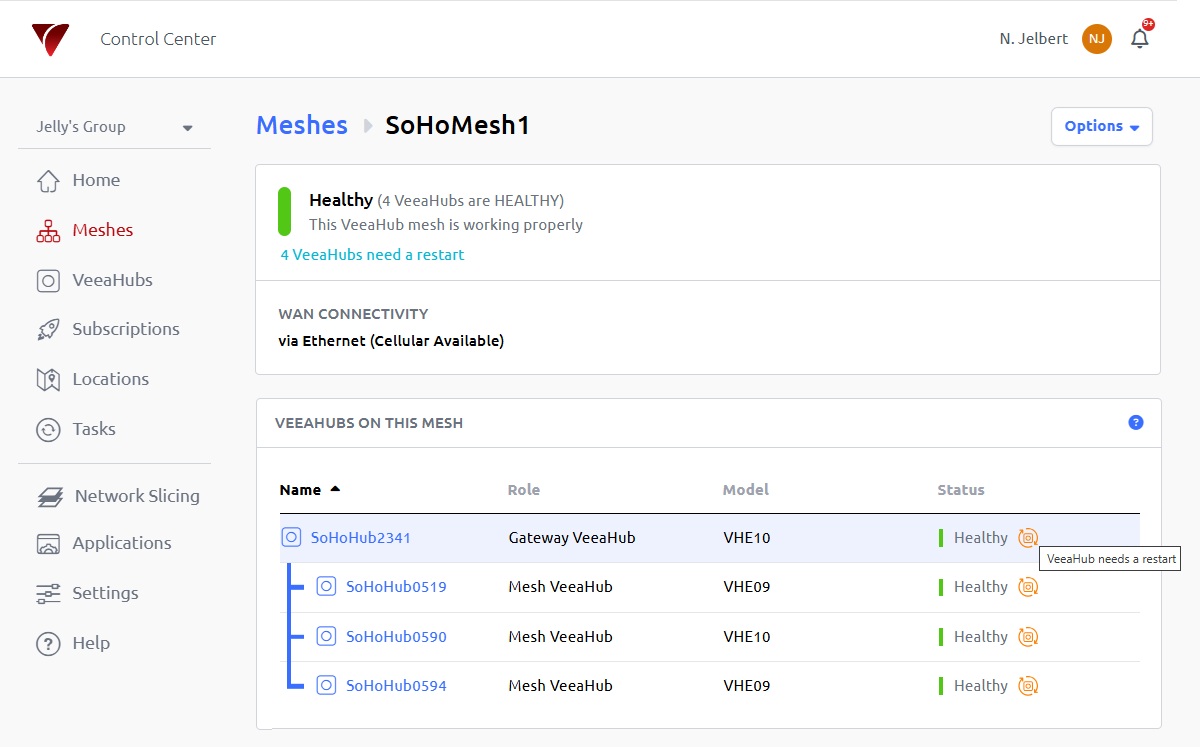Click restart-needed icon for SoHoHub0519

[1028, 587]
